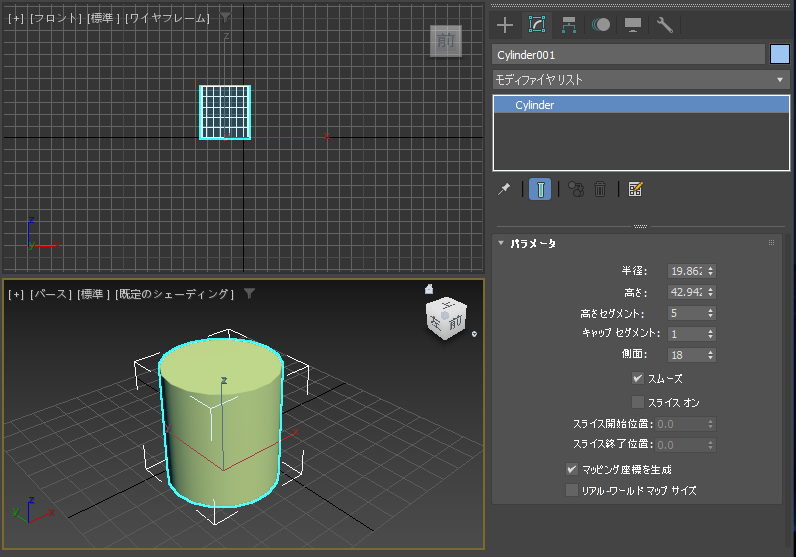The width and height of the screenshot is (796, 557).
Task: Select the cylinder wireframe in front viewport
Action: click(x=225, y=112)
